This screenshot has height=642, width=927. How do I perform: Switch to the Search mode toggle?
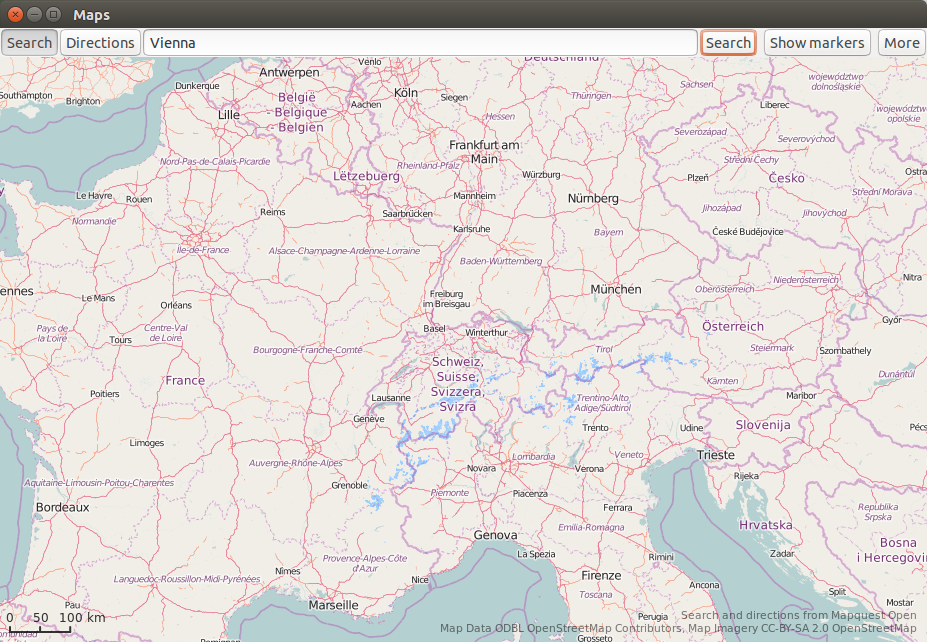[29, 43]
